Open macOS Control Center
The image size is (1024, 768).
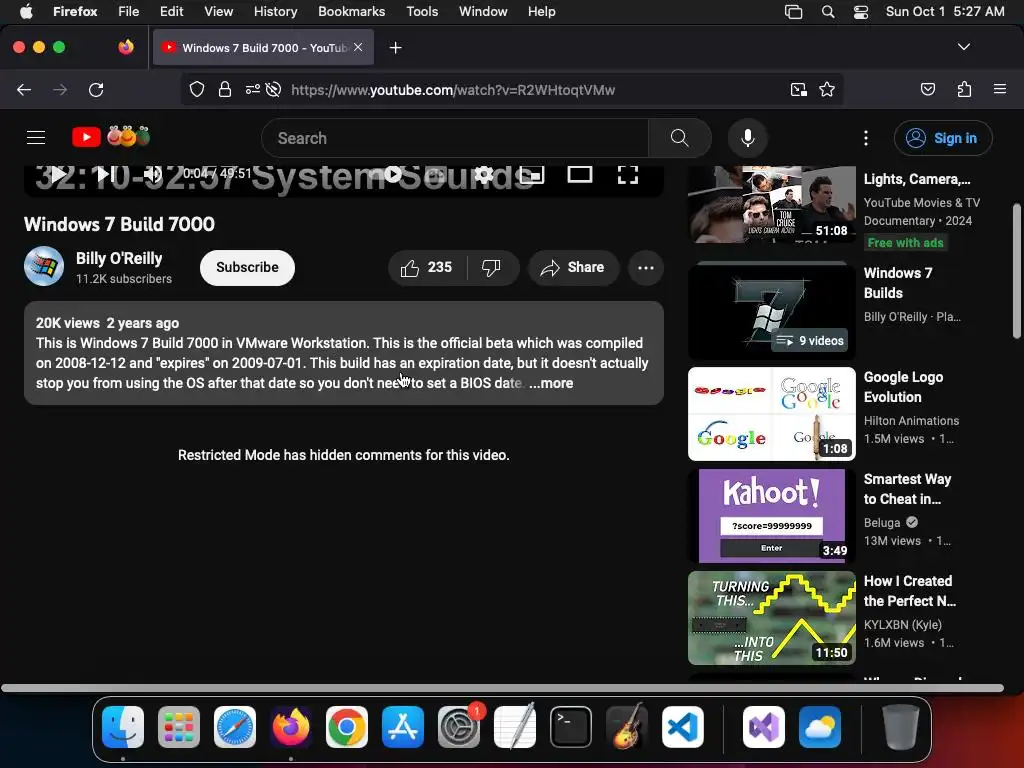861,12
